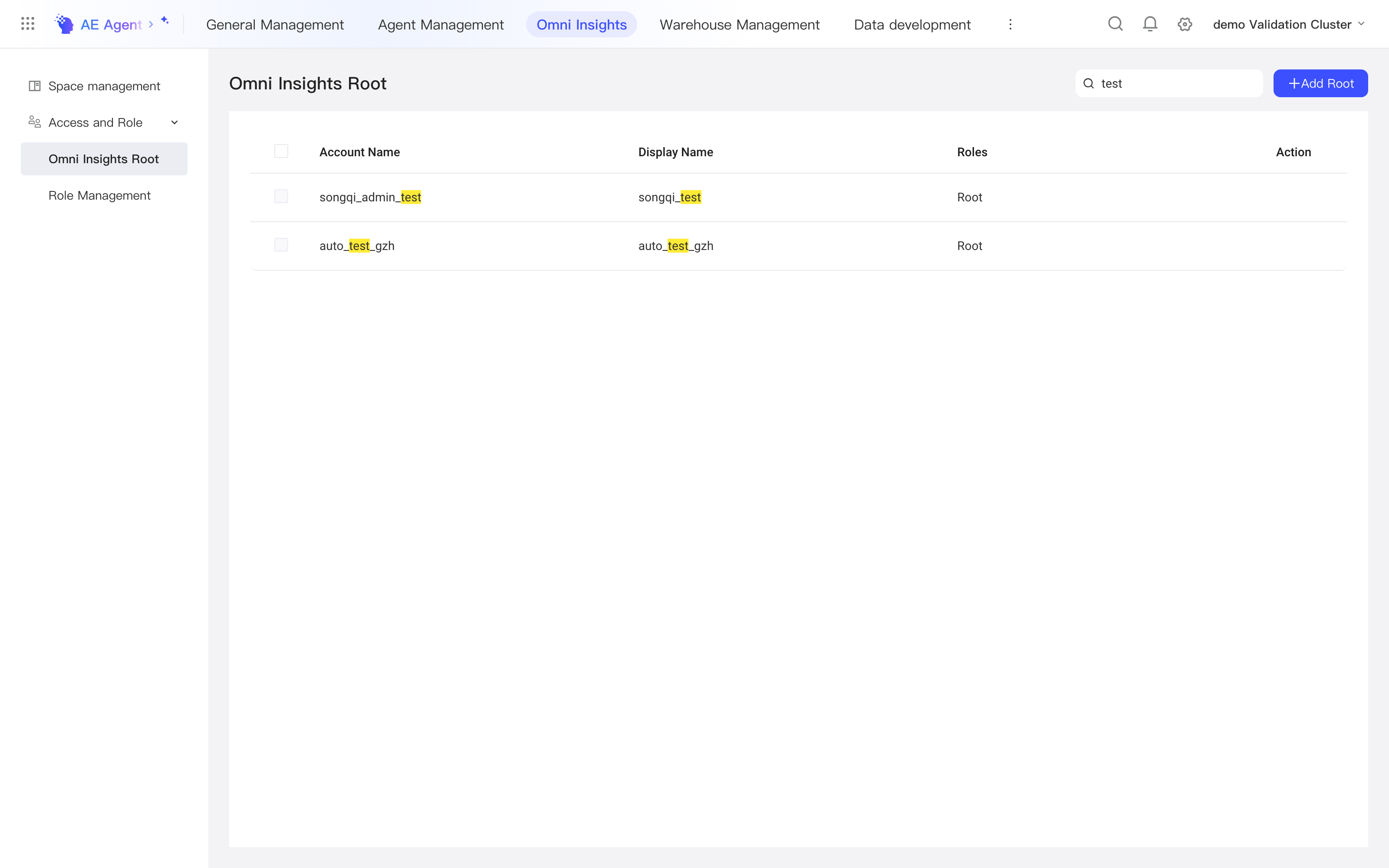Image resolution: width=1389 pixels, height=868 pixels.
Task: Check the songqi_admin_test row checkbox
Action: pos(281,197)
